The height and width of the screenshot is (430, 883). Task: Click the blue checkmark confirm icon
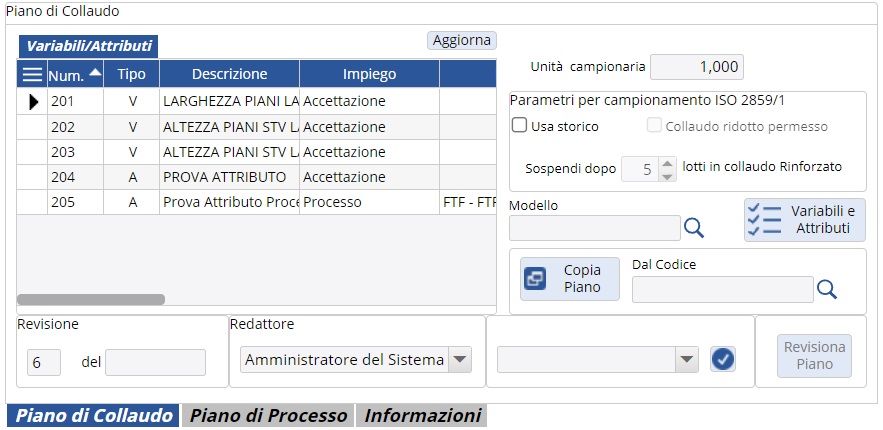pos(722,359)
